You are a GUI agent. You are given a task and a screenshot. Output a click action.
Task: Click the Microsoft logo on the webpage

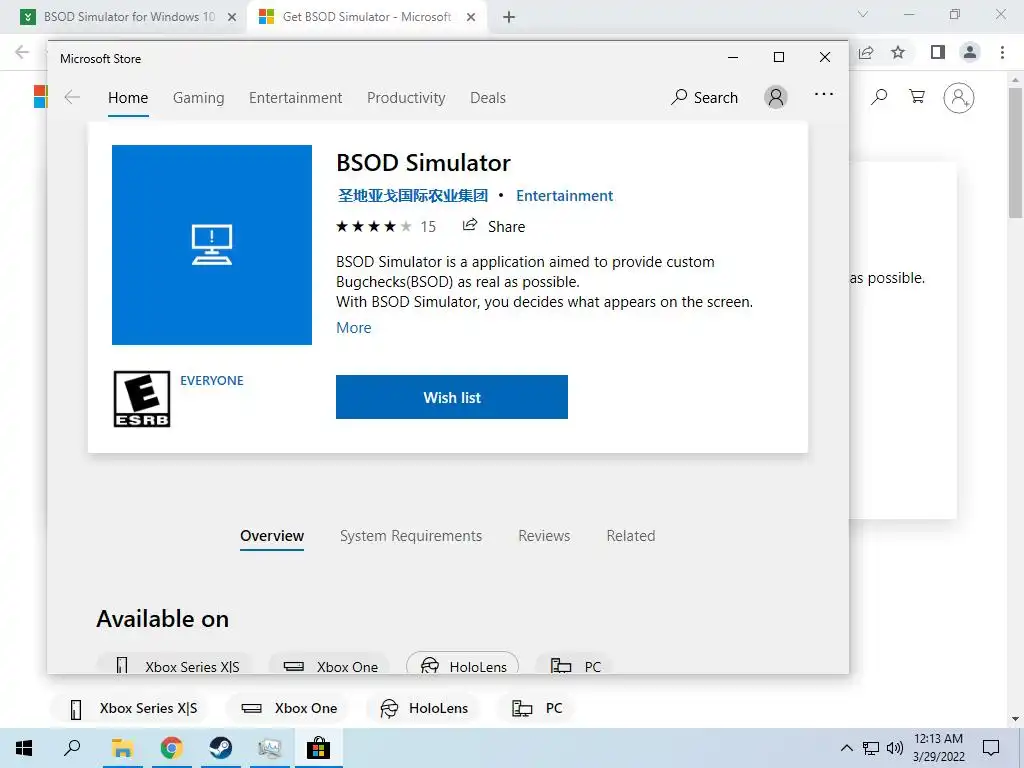[40, 97]
